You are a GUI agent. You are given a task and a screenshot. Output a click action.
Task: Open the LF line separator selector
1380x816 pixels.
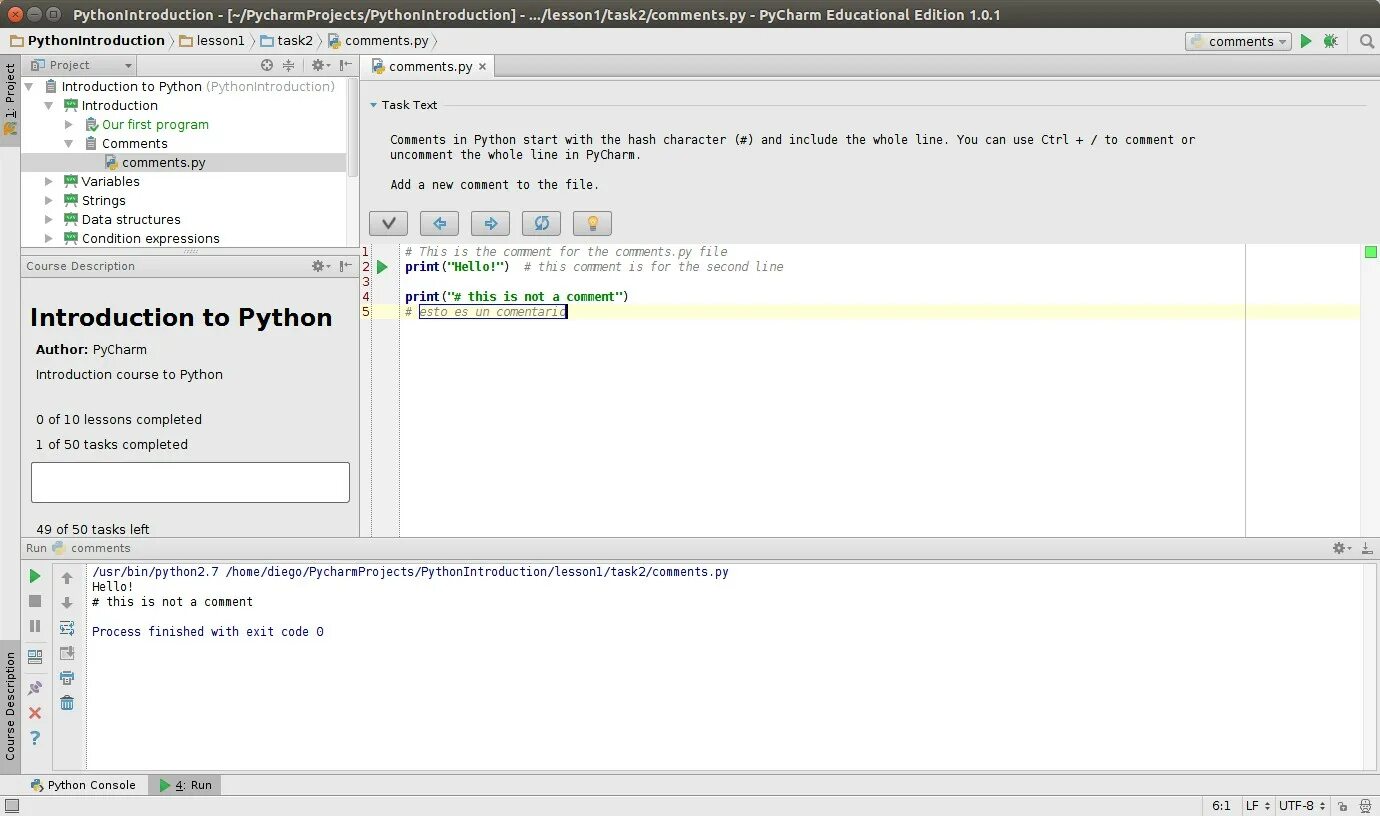tap(1258, 805)
